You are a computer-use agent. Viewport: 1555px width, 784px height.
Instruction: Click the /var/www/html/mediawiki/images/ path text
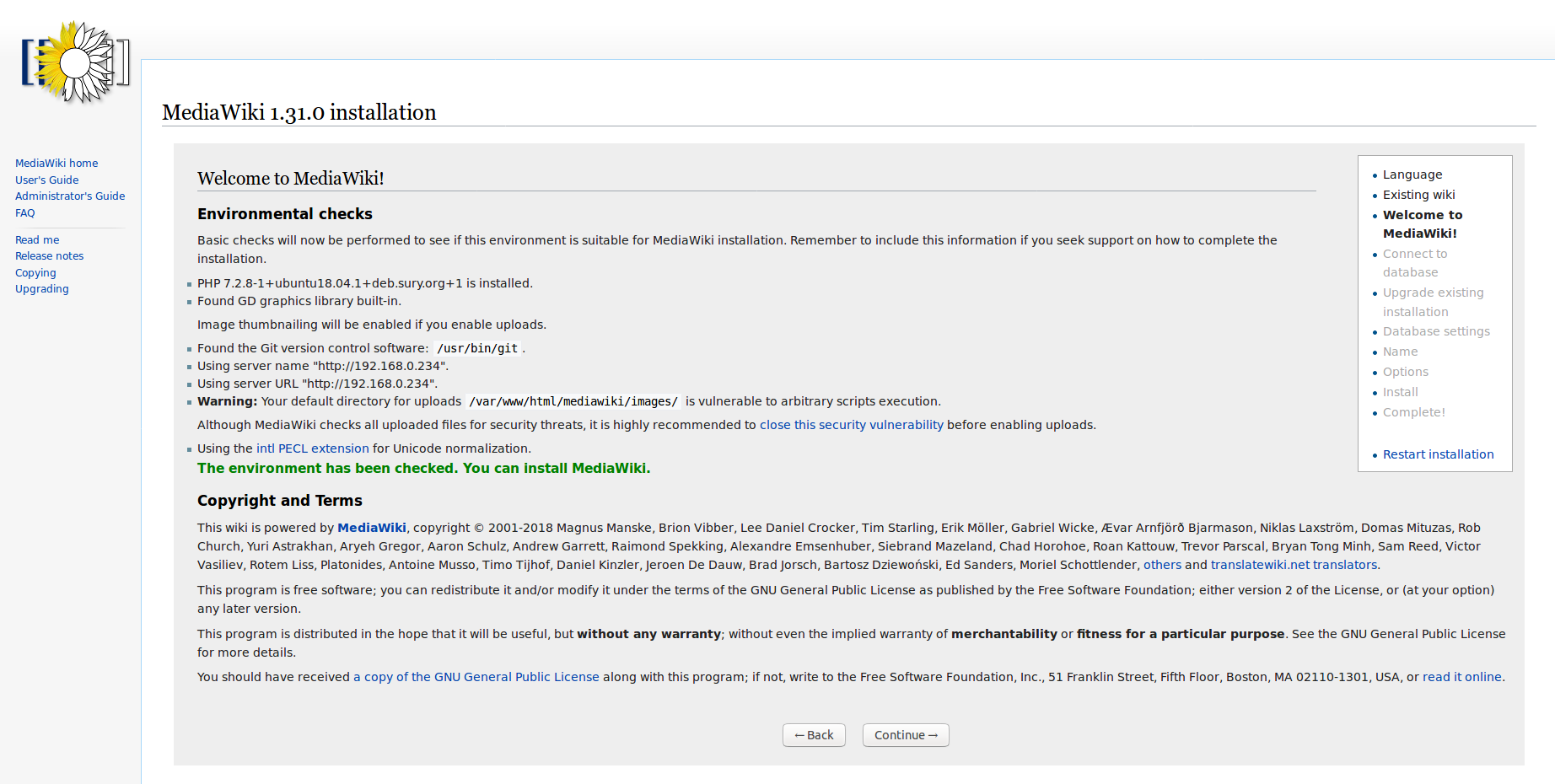573,401
